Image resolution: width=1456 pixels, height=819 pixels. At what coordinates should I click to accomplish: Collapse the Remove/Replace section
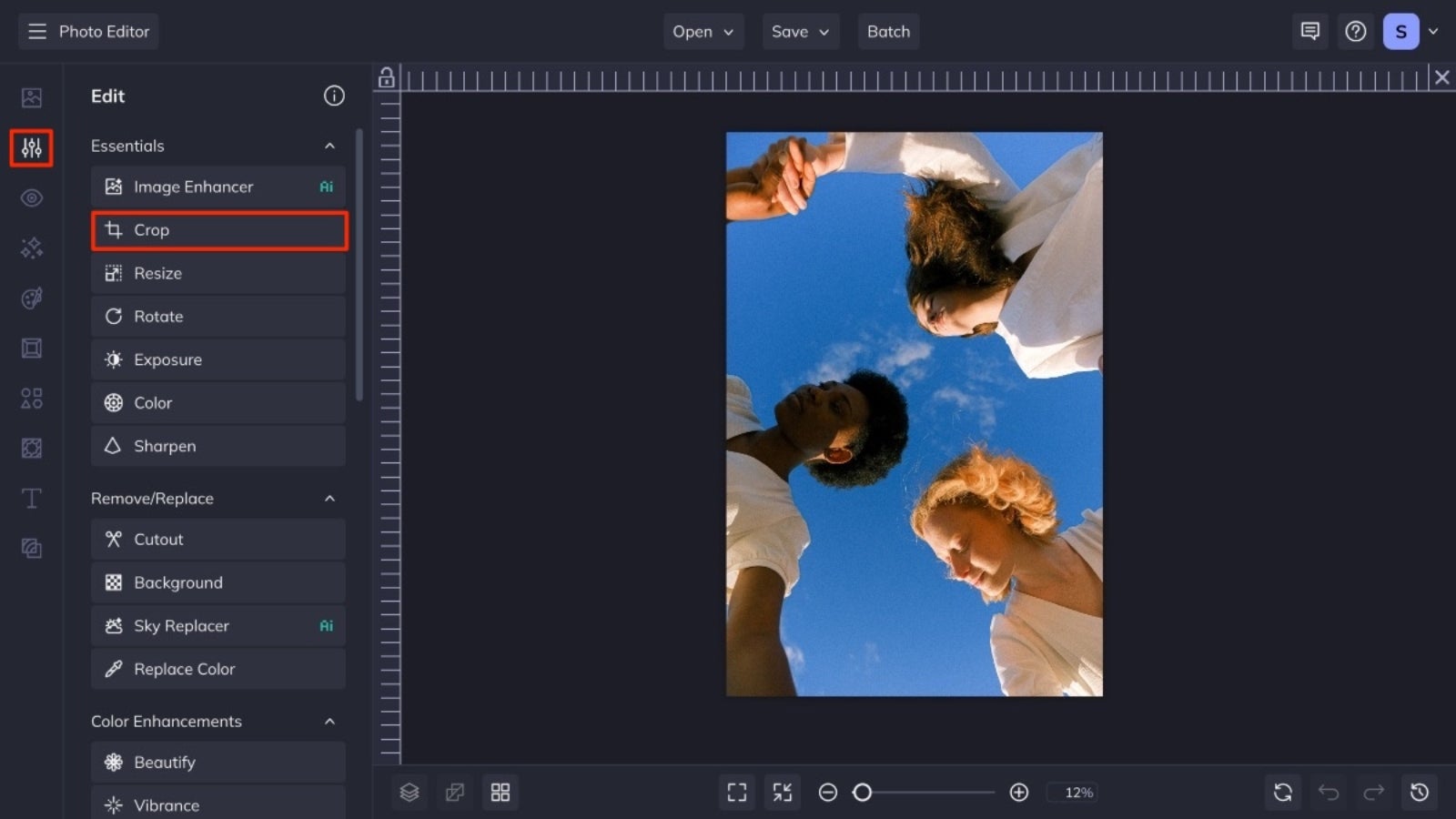click(329, 499)
